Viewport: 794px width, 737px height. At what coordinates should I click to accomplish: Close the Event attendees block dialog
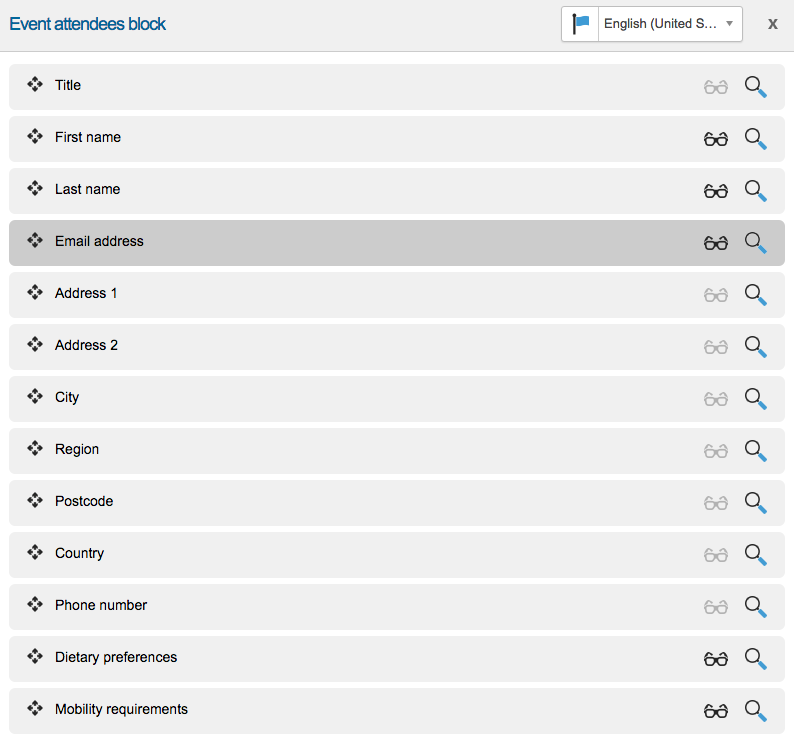click(772, 24)
